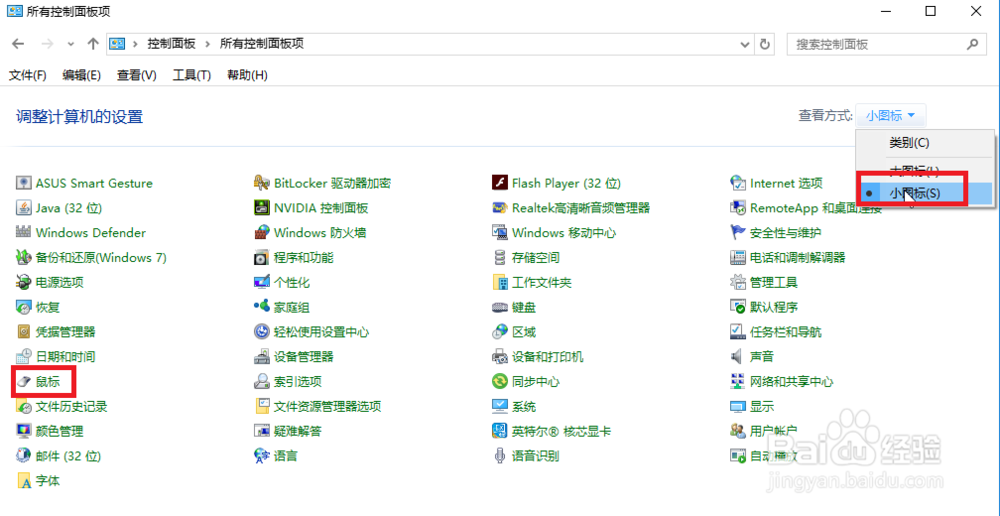Open 工作文件夹 link

click(x=541, y=283)
